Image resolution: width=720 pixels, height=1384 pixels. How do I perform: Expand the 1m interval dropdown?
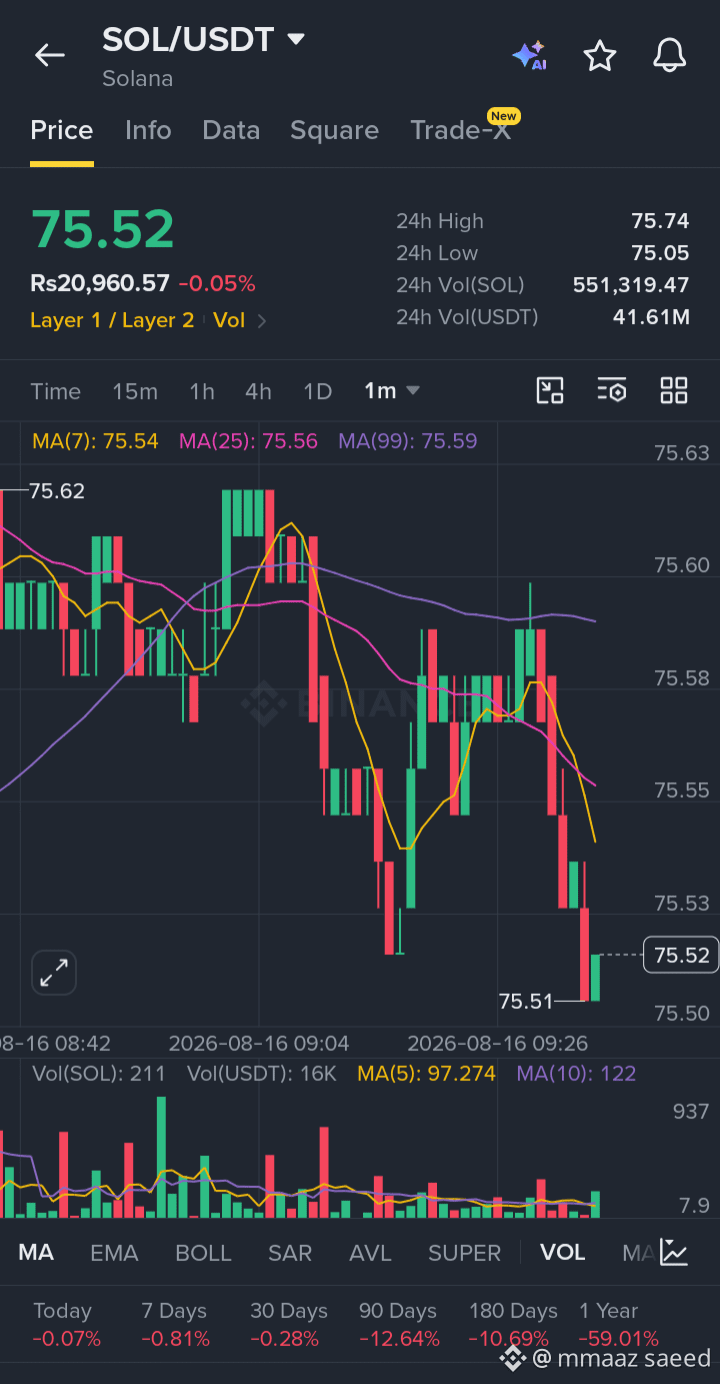coord(392,391)
